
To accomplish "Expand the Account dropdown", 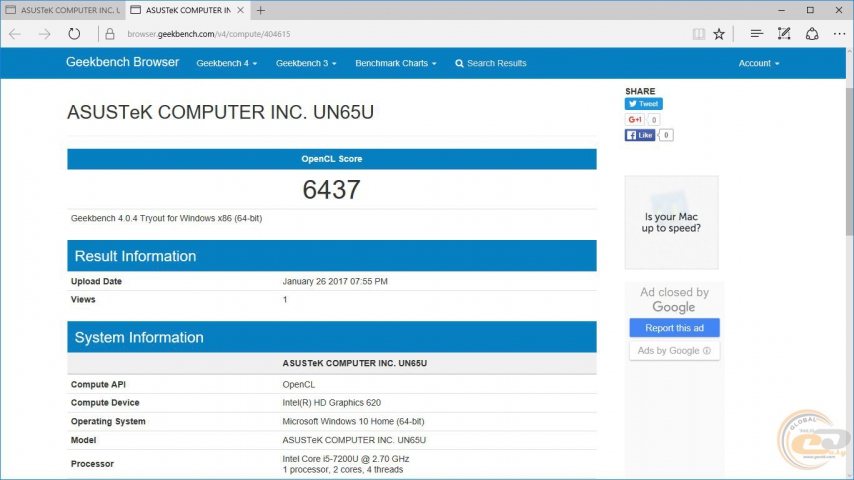I will click(759, 63).
